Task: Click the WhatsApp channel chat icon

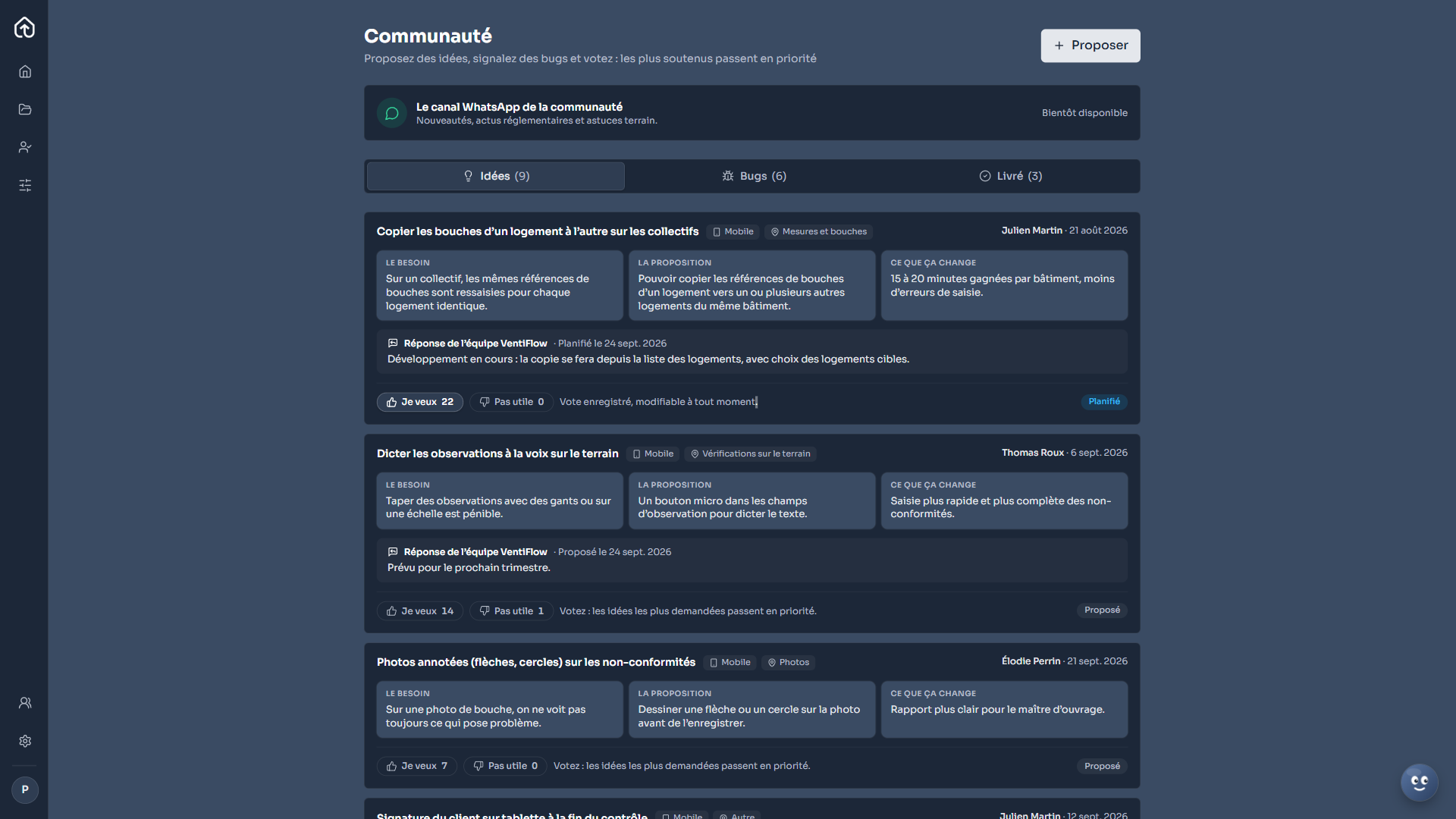Action: [392, 113]
